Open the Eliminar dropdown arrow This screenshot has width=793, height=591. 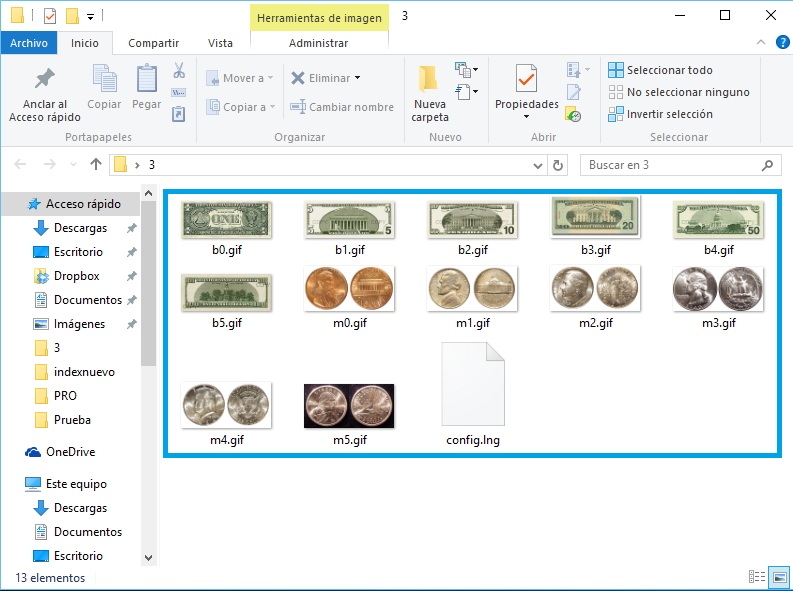[358, 78]
